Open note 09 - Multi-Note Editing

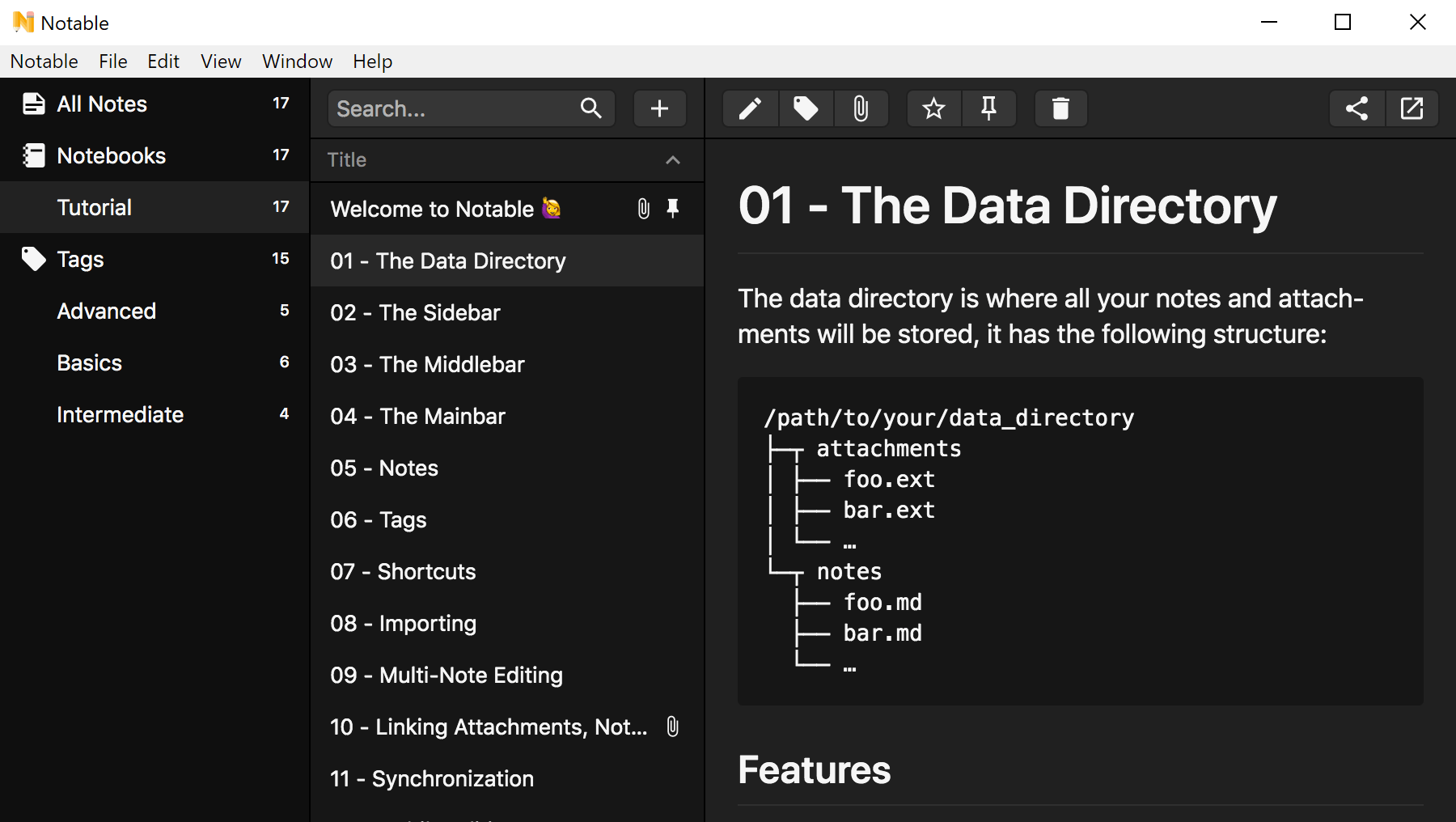click(x=507, y=675)
